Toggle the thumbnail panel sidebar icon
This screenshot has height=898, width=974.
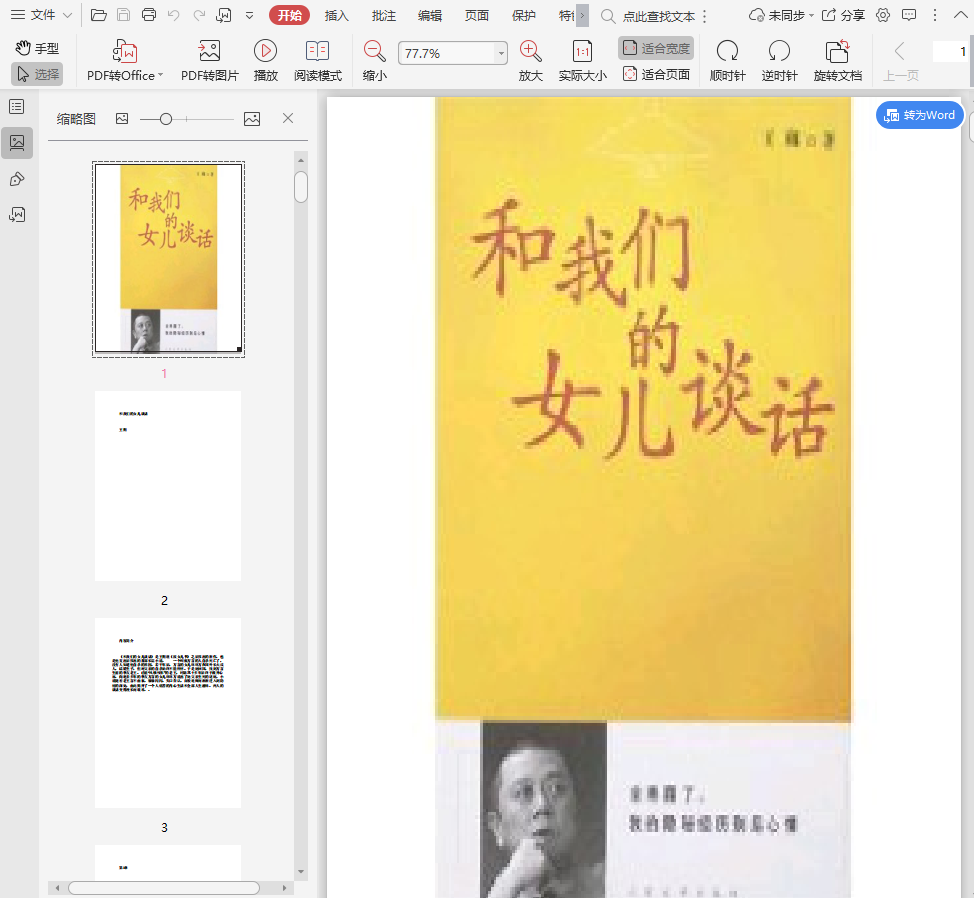(17, 143)
